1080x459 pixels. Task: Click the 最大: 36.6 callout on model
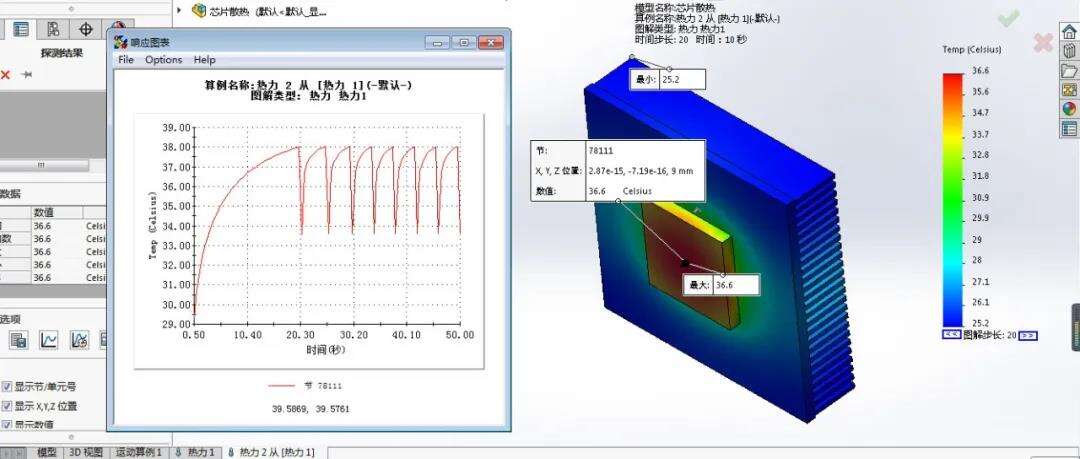point(721,285)
